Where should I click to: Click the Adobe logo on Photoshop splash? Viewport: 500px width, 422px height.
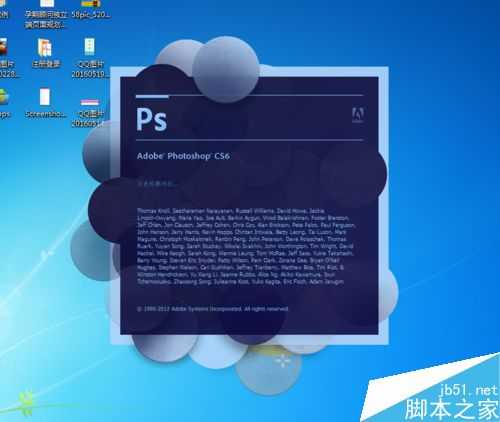(358, 115)
